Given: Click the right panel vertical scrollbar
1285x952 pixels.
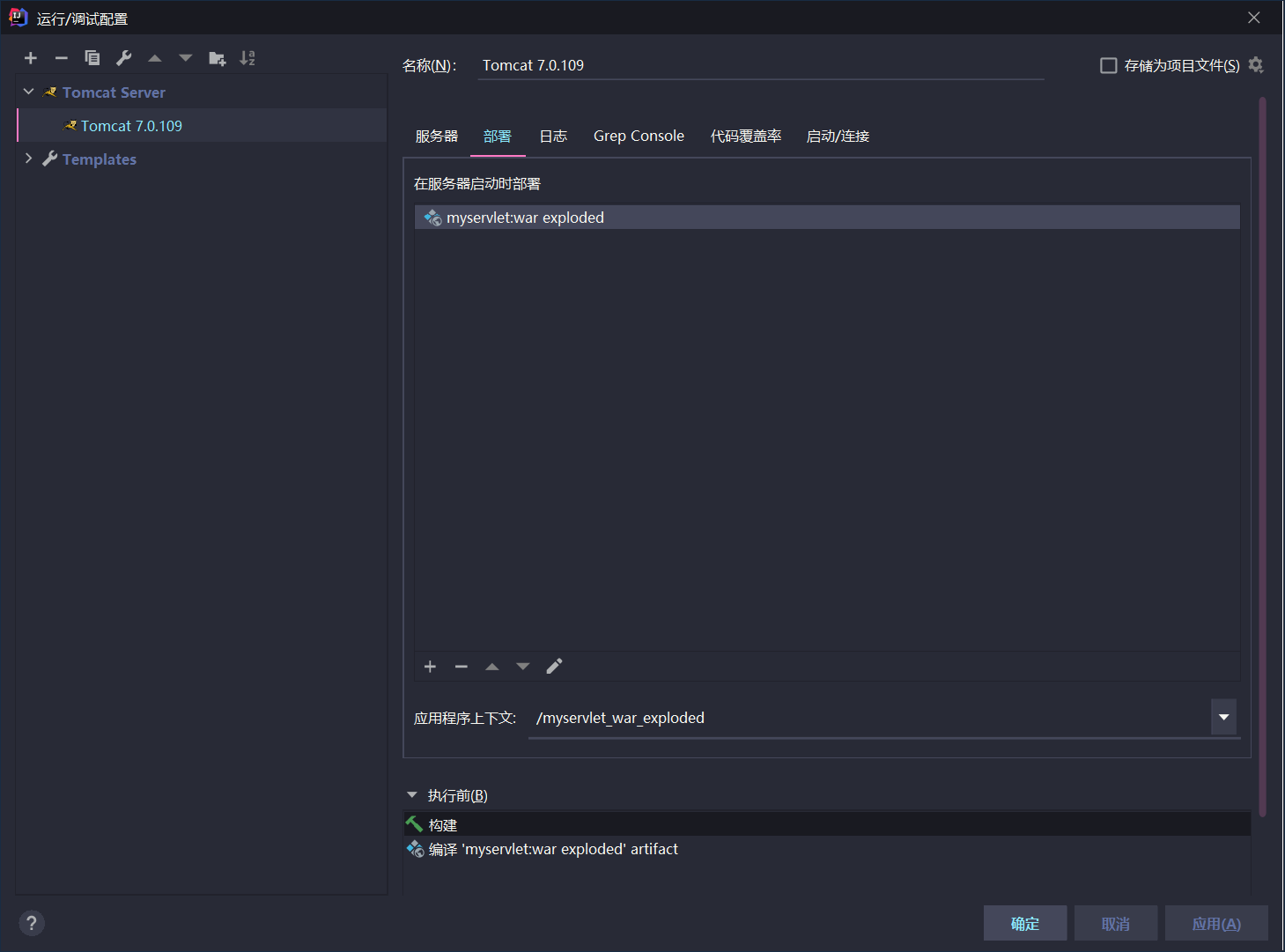Looking at the screenshot, I should [x=1262, y=458].
